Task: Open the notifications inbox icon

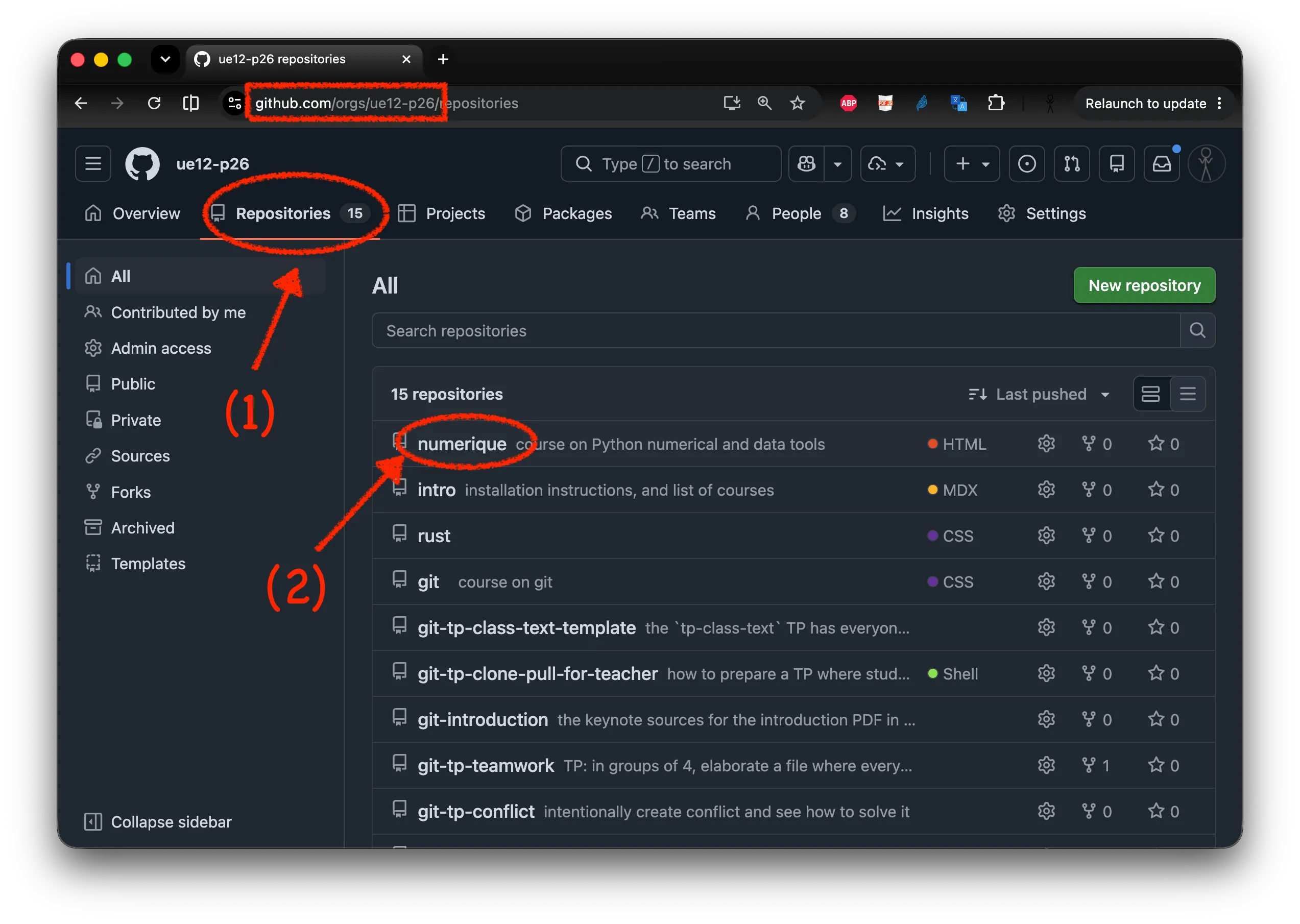Action: (1161, 164)
